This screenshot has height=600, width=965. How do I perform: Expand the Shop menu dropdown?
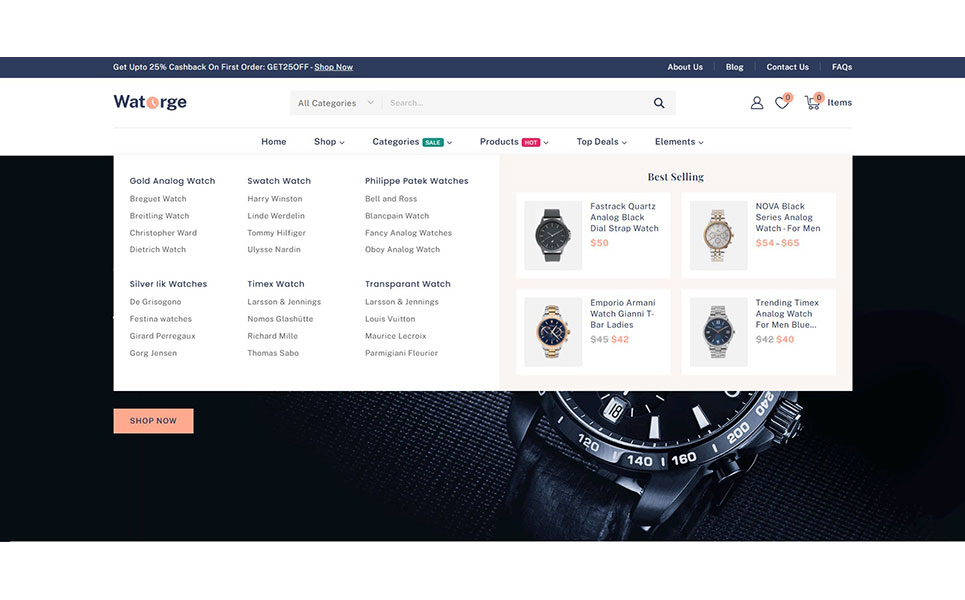coord(329,142)
